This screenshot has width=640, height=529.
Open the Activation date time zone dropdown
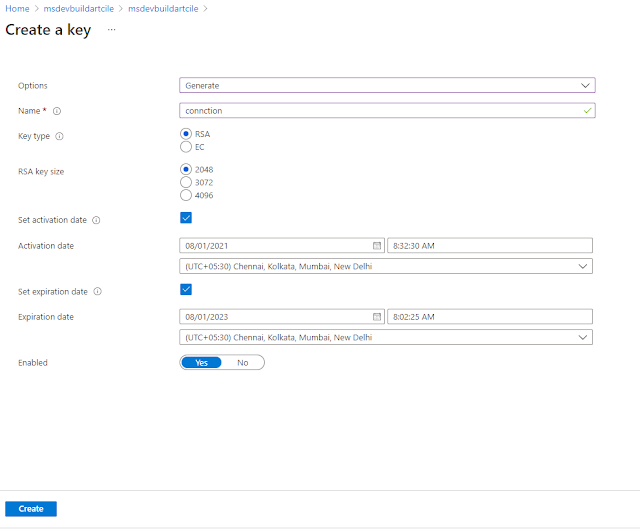click(386, 266)
